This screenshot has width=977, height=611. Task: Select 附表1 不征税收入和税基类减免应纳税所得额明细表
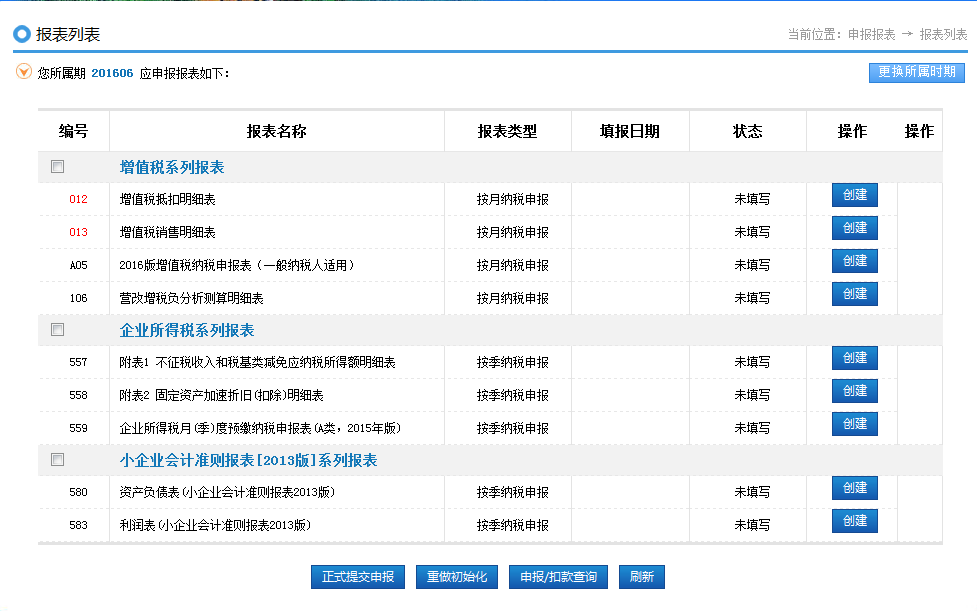tap(257, 362)
